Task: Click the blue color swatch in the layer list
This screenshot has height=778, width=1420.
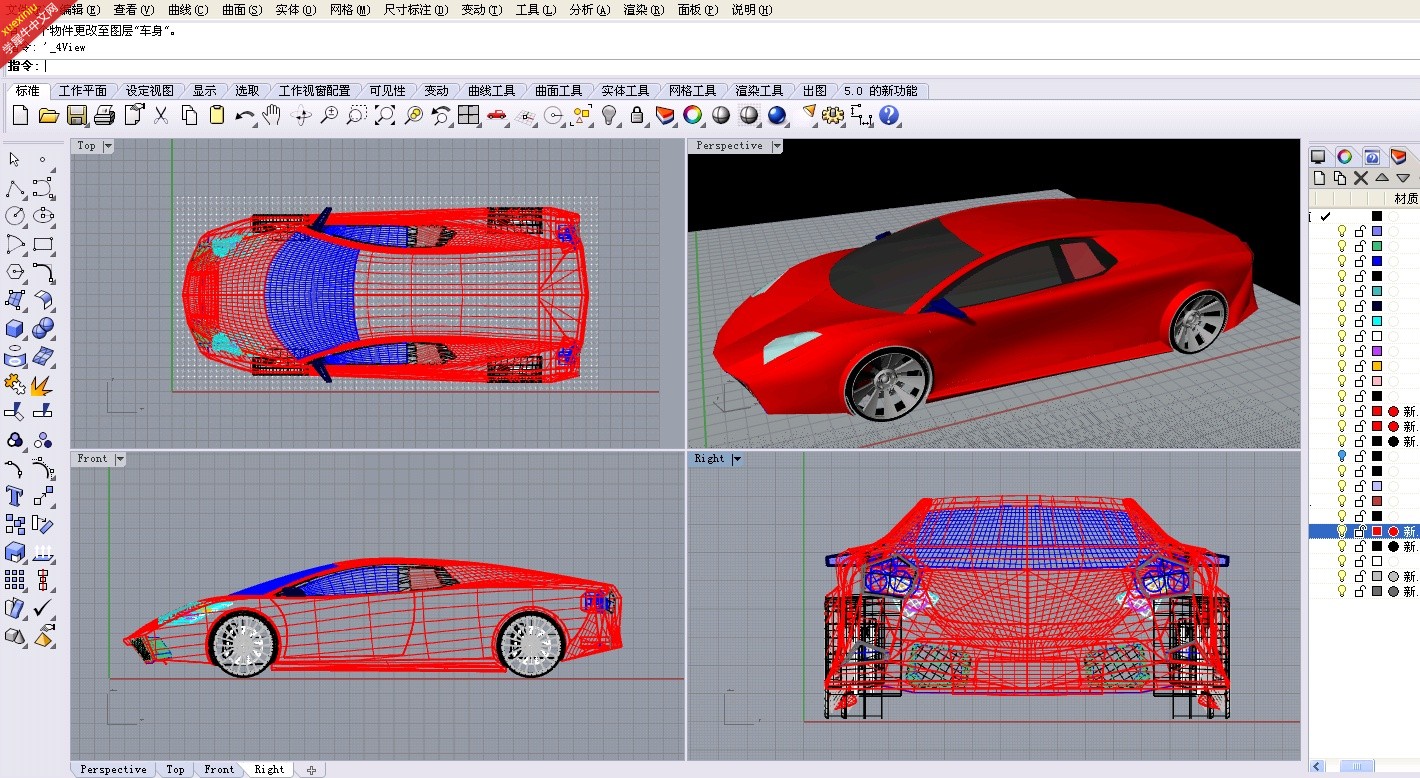Action: point(1377,261)
